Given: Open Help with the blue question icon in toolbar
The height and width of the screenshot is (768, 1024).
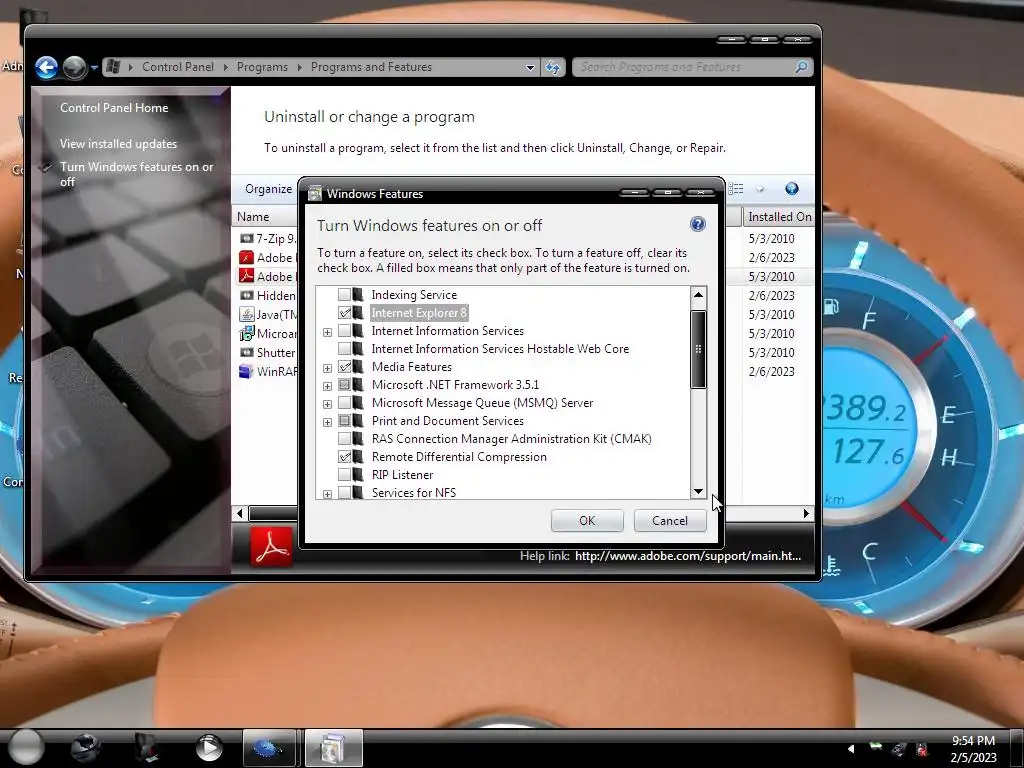Looking at the screenshot, I should click(x=792, y=189).
